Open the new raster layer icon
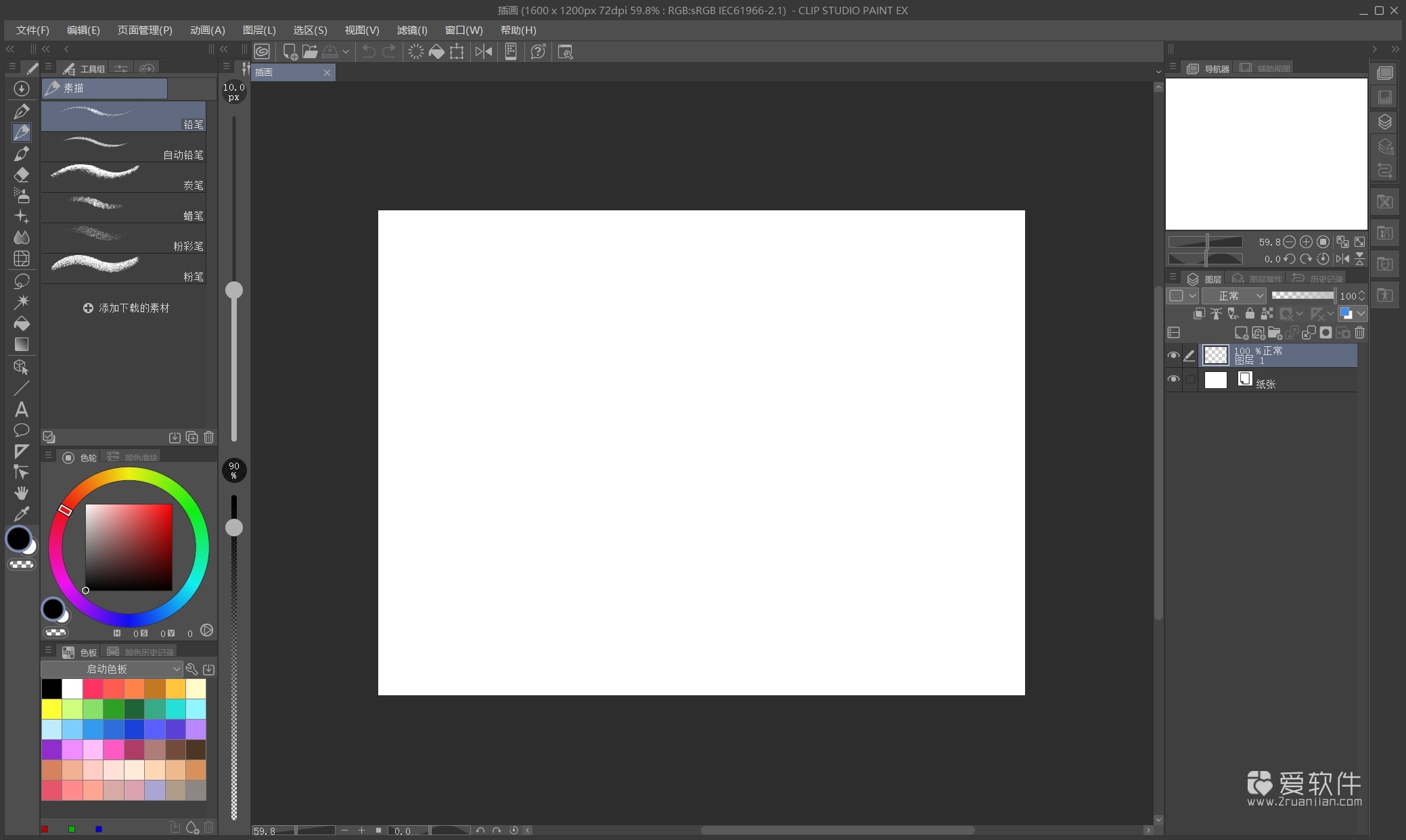 pyautogui.click(x=1242, y=333)
